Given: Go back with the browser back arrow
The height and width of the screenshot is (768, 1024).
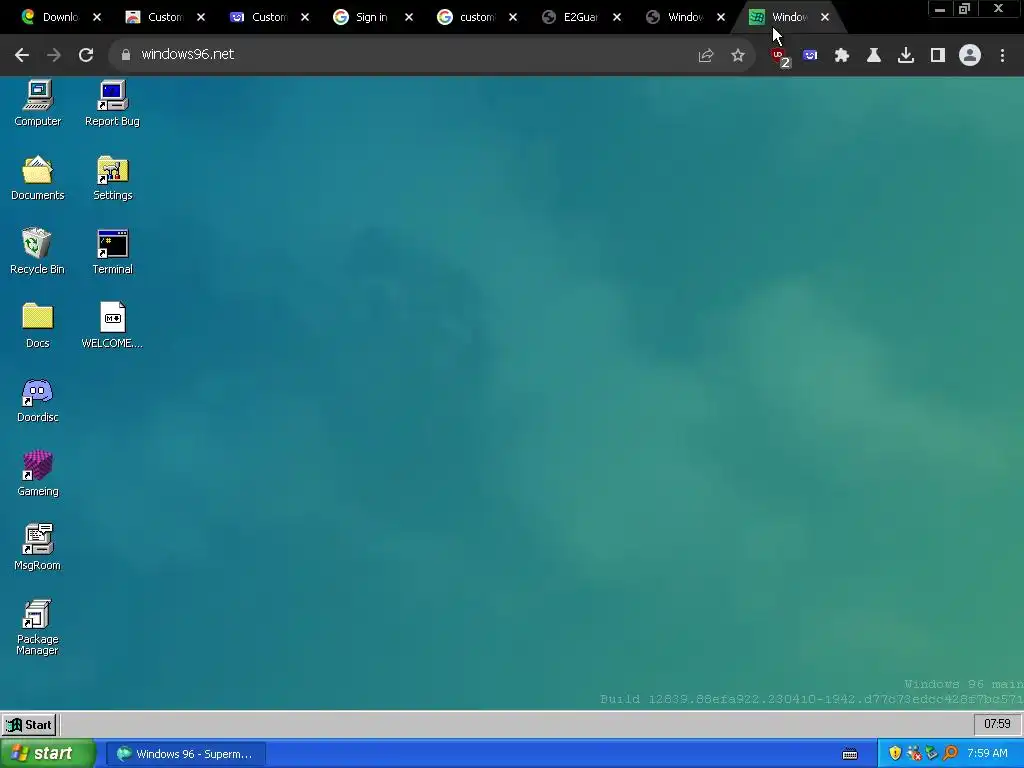Looking at the screenshot, I should (x=22, y=55).
